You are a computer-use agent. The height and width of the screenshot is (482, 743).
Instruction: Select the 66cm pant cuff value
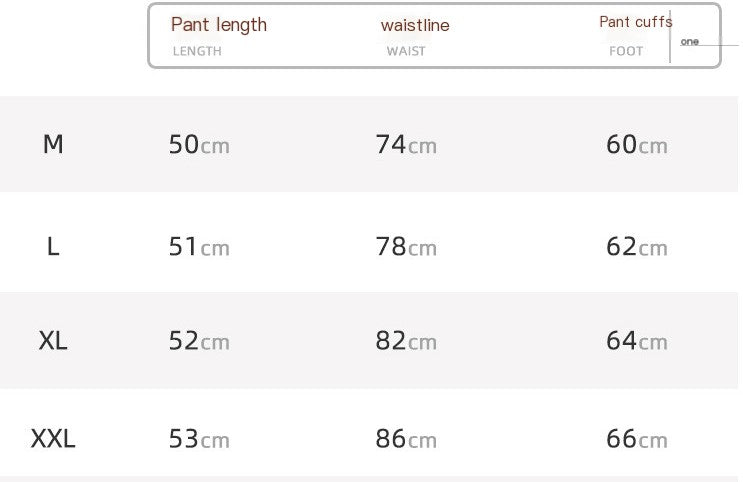637,438
